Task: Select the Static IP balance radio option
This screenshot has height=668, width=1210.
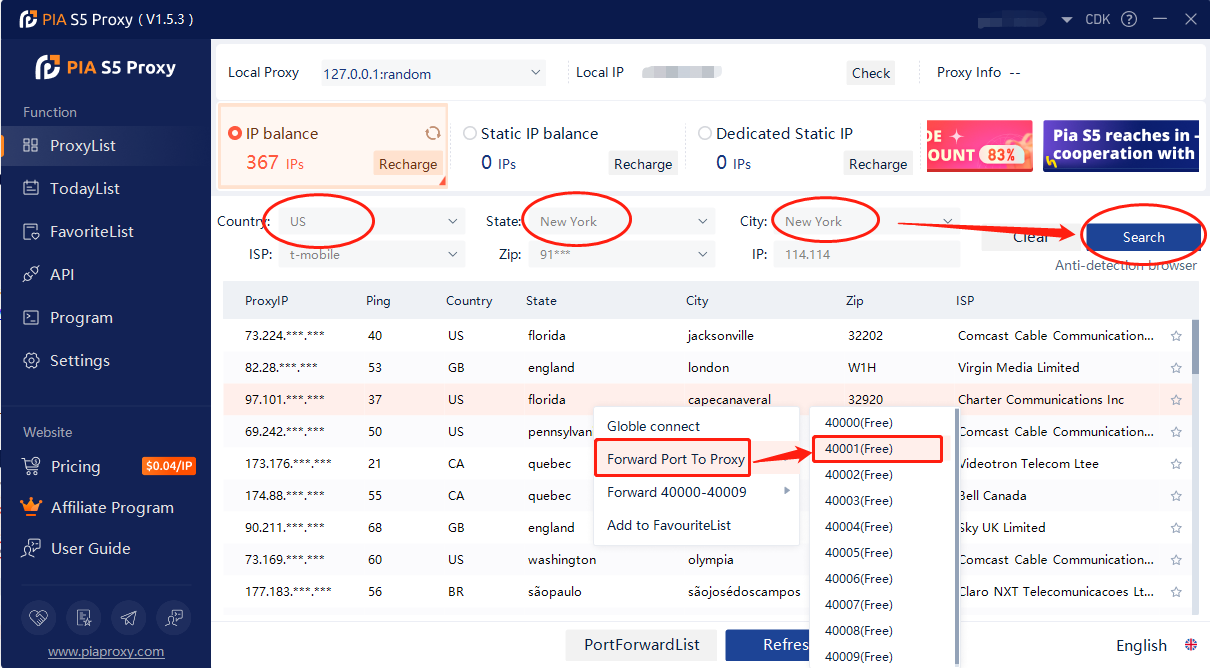Action: pos(470,133)
